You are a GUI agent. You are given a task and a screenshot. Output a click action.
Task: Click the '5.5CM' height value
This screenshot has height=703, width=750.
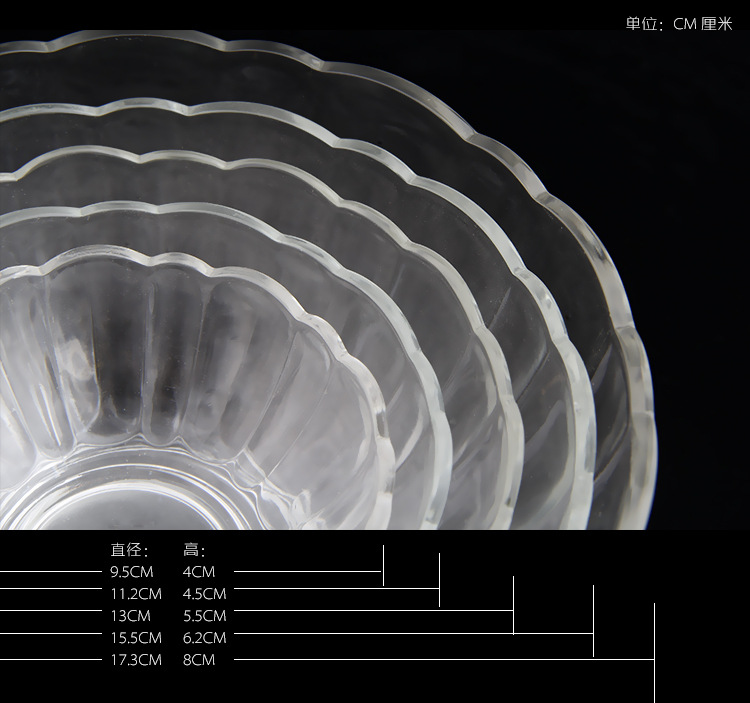[204, 616]
